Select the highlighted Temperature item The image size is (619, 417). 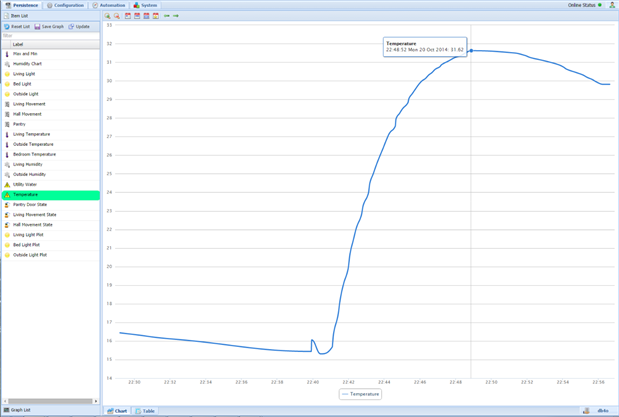51,195
